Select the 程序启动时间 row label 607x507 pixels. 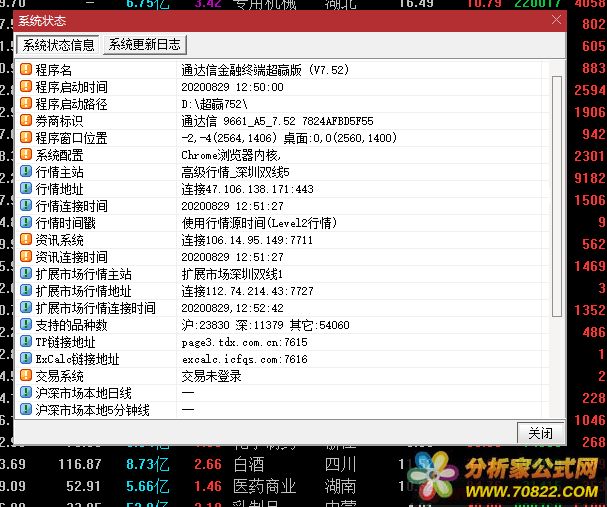click(x=71, y=87)
